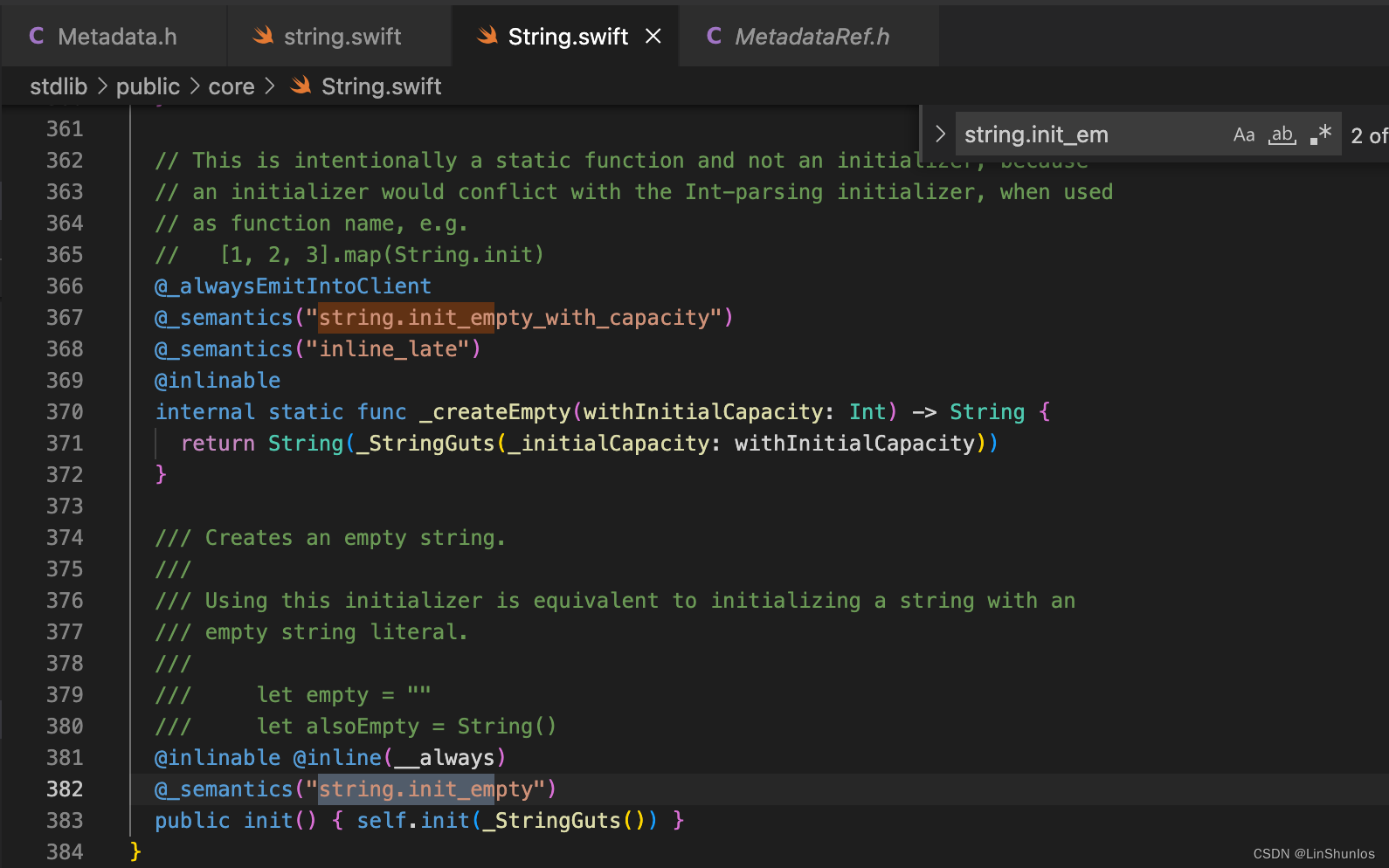The height and width of the screenshot is (868, 1389).
Task: Click the closing brace on line 372
Action: [x=161, y=475]
